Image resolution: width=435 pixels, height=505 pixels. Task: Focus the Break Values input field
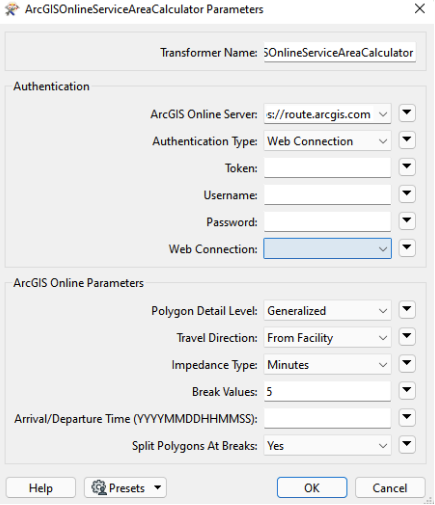click(x=327, y=392)
